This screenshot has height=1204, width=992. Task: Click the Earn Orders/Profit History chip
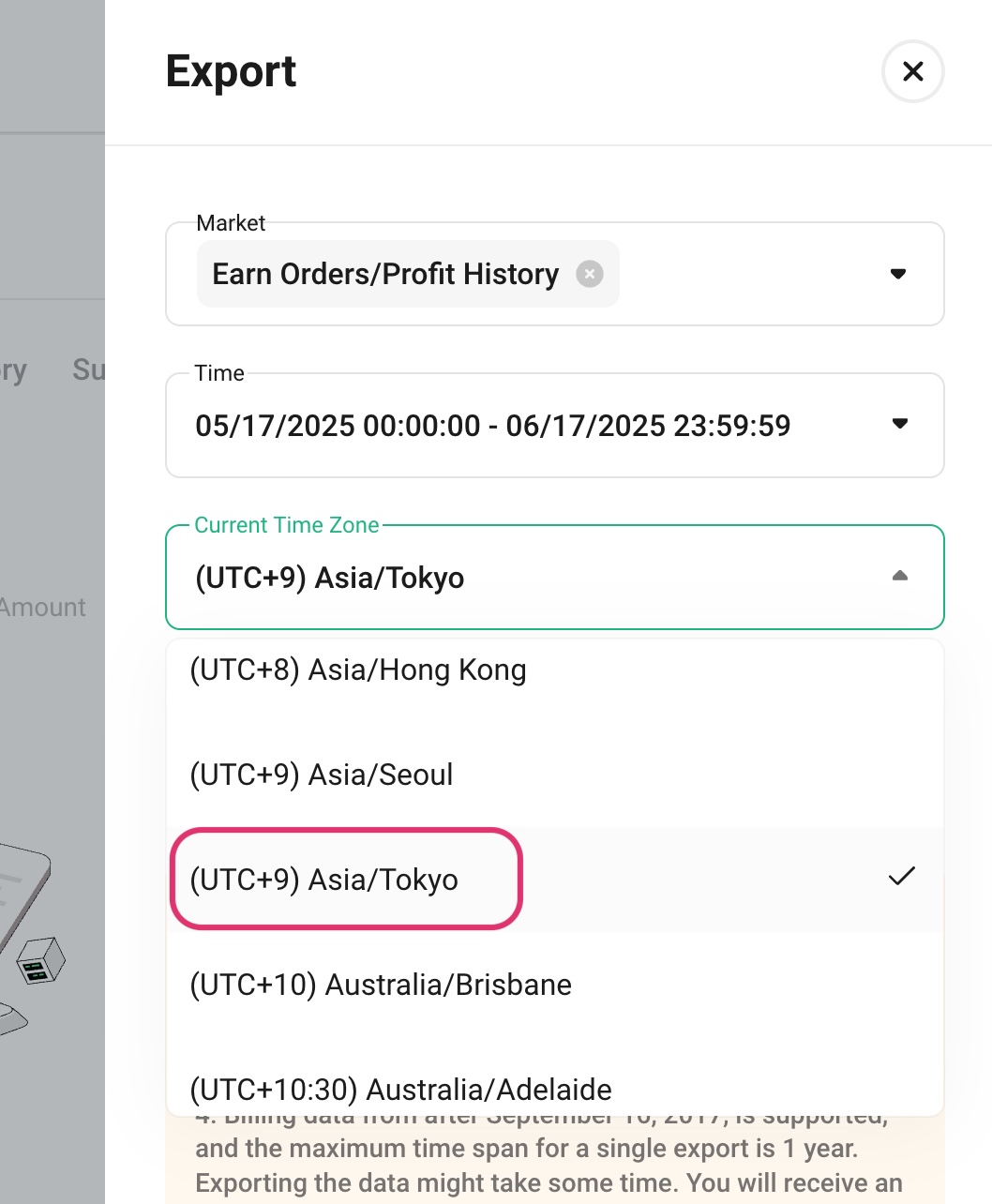click(385, 274)
